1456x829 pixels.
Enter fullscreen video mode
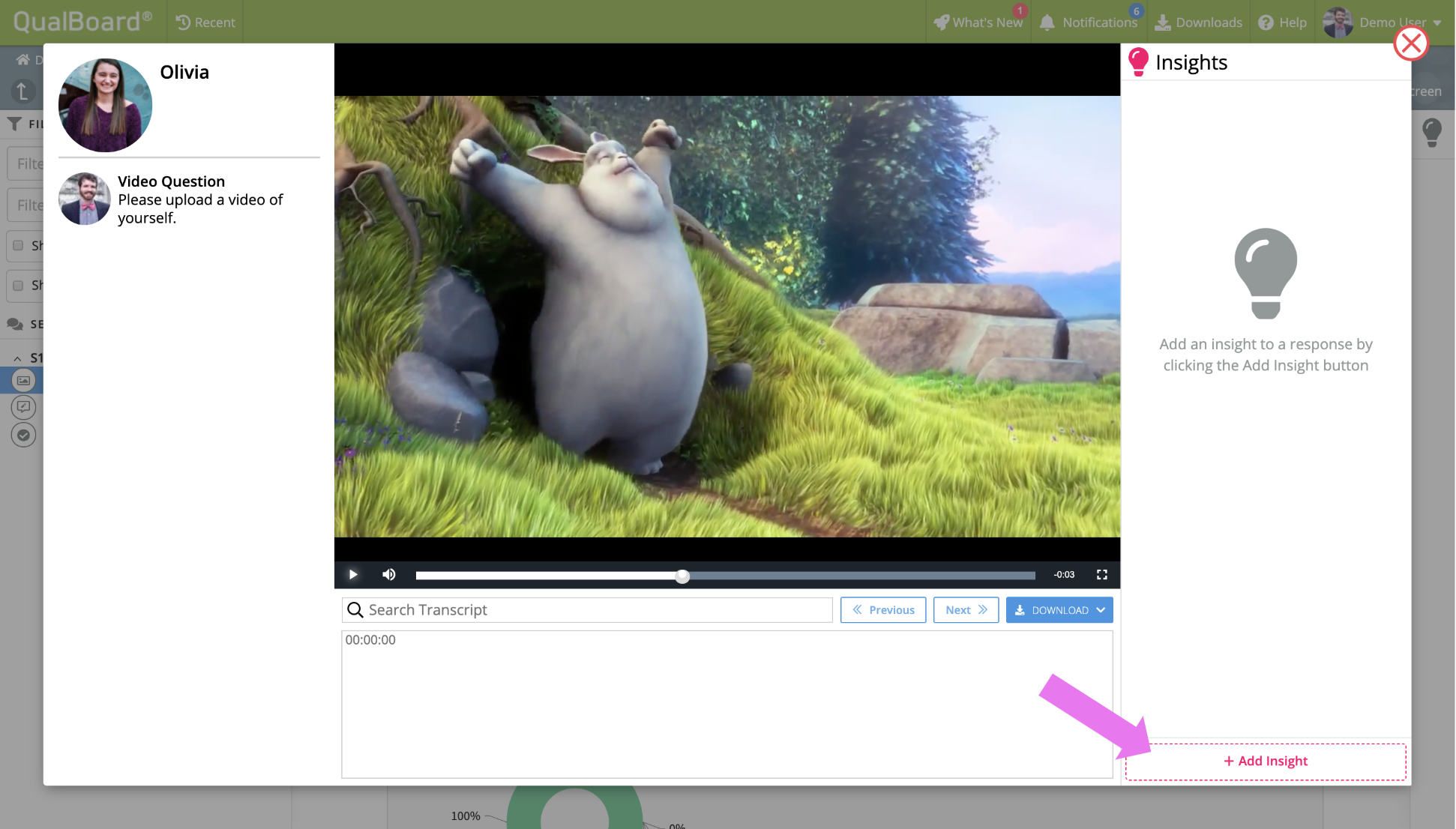(1101, 575)
